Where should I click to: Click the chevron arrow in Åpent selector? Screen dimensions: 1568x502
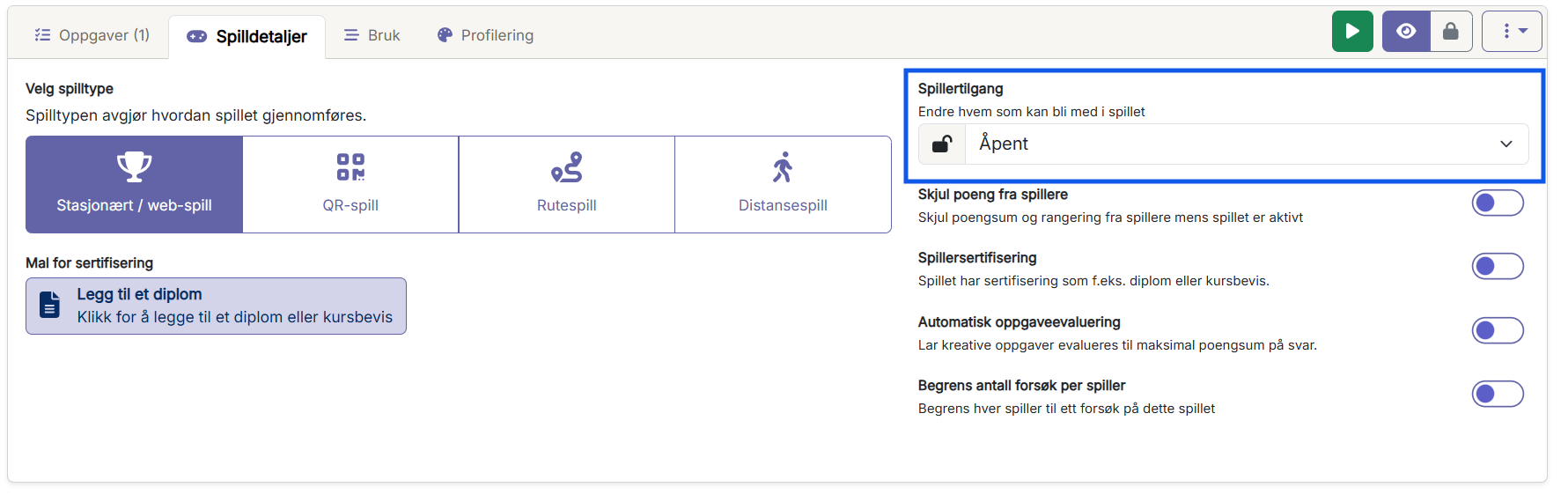[1505, 144]
